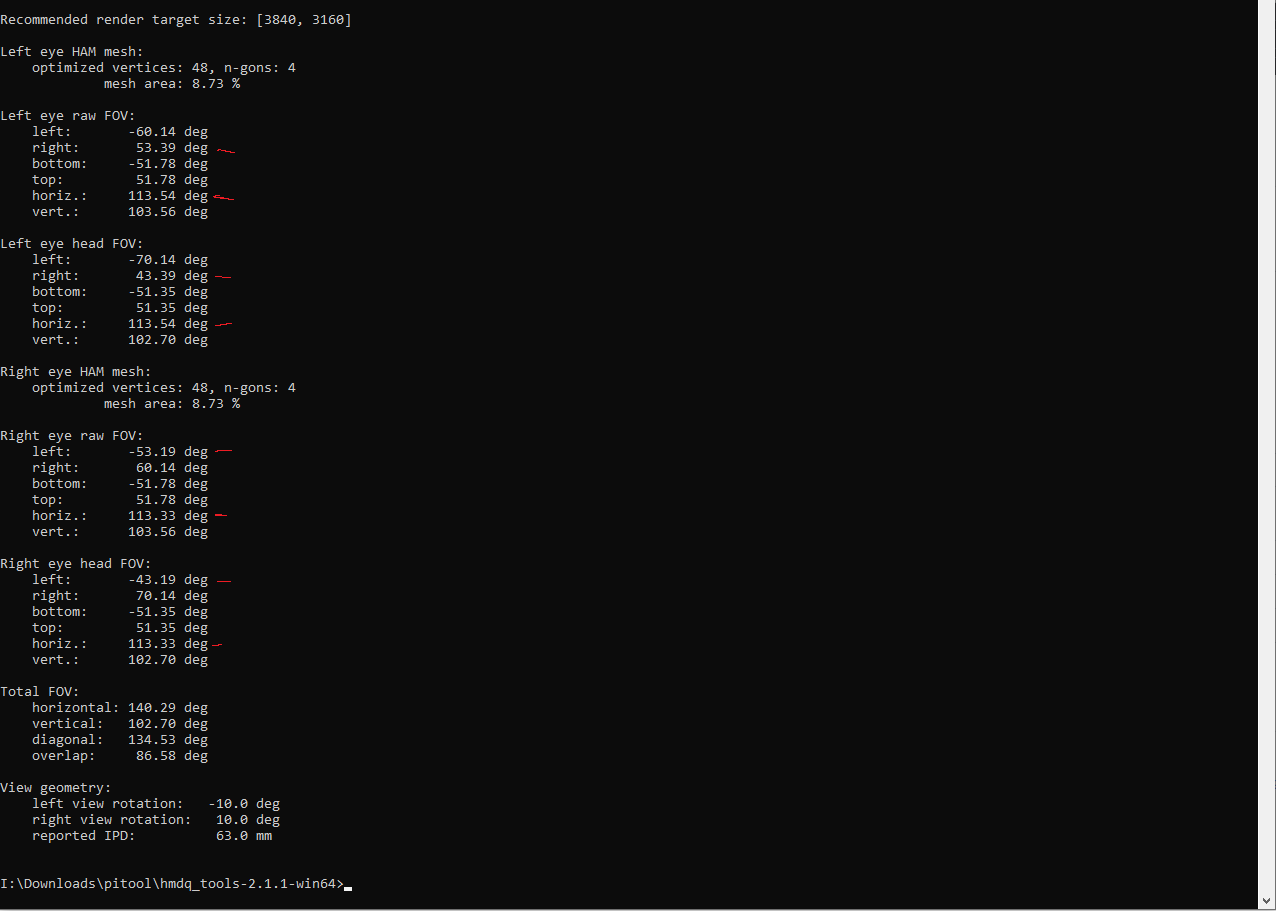Image resolution: width=1276 pixels, height=911 pixels.
Task: Click the 'Right eye raw FOV' heading
Action: (x=72, y=436)
